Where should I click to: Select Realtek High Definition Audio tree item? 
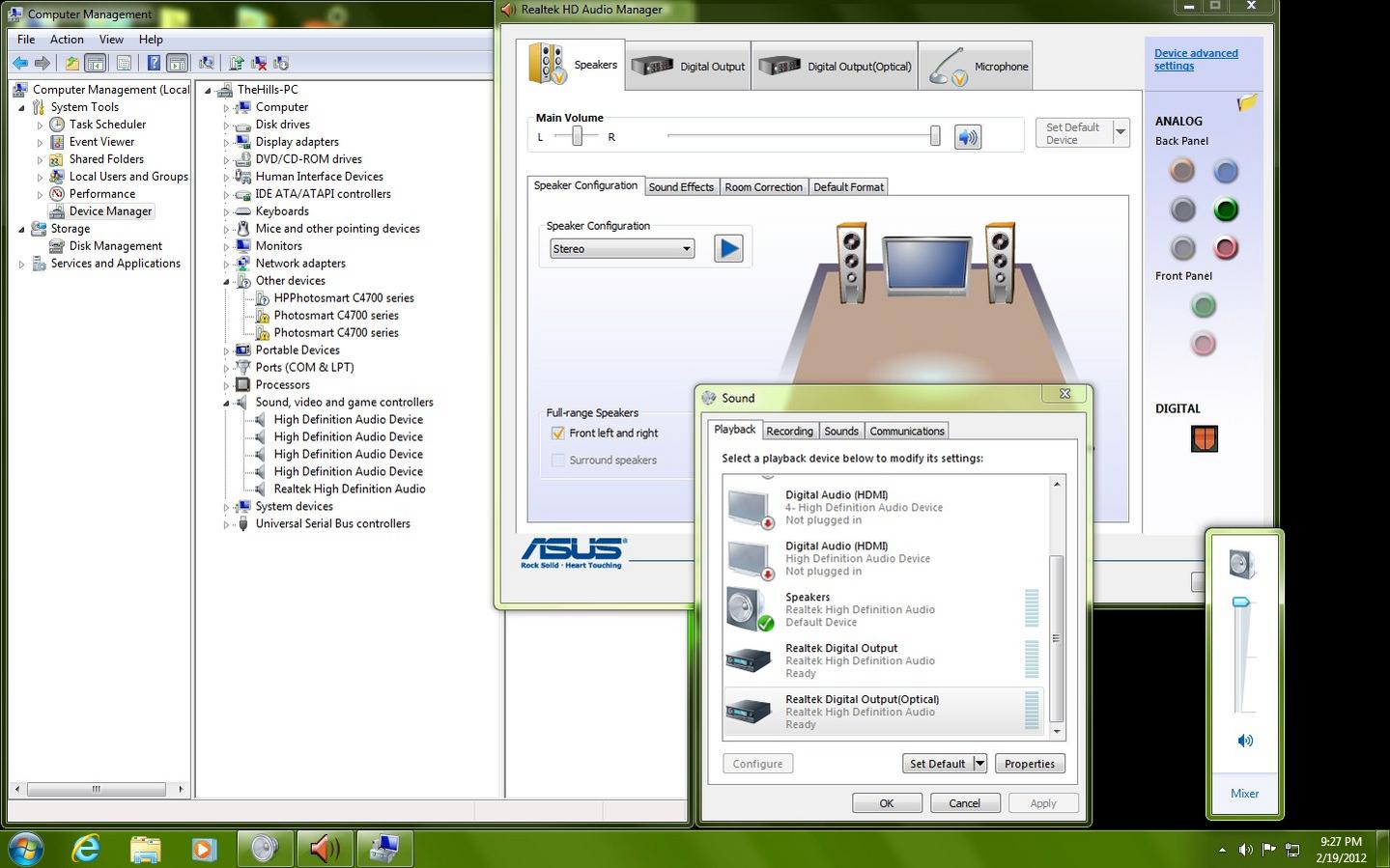[x=349, y=489]
